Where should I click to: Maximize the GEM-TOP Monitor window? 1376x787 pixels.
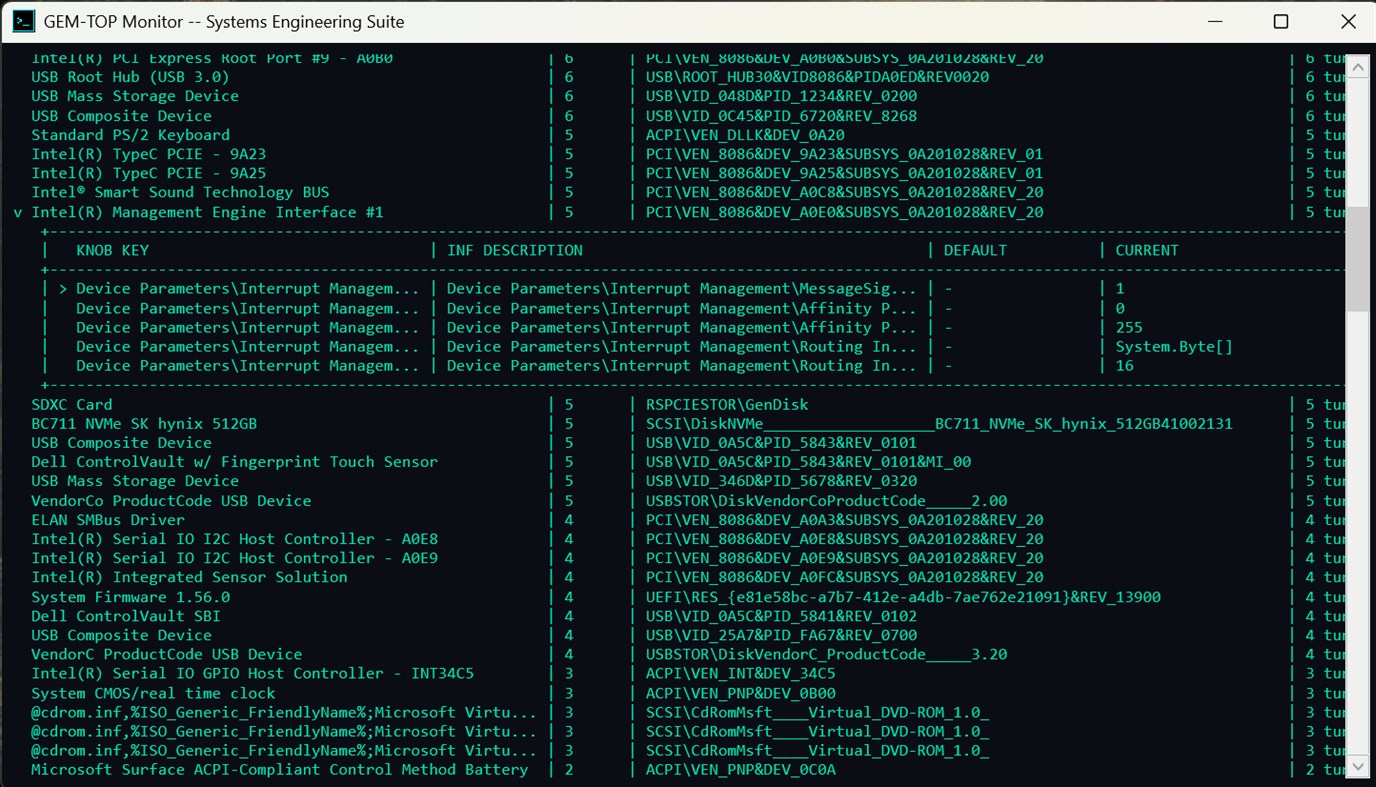click(1281, 21)
